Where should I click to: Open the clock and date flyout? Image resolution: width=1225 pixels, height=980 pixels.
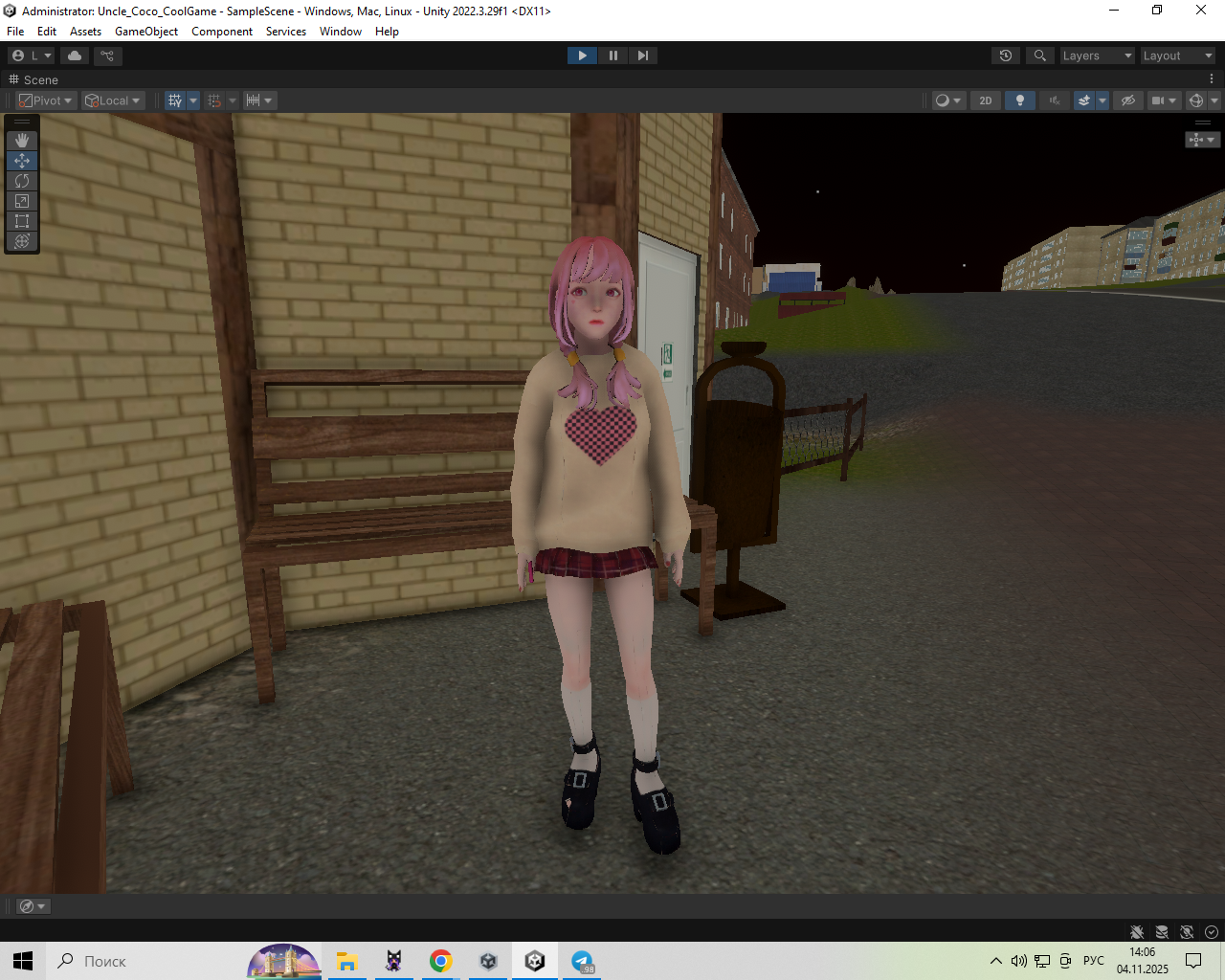pos(1143,961)
